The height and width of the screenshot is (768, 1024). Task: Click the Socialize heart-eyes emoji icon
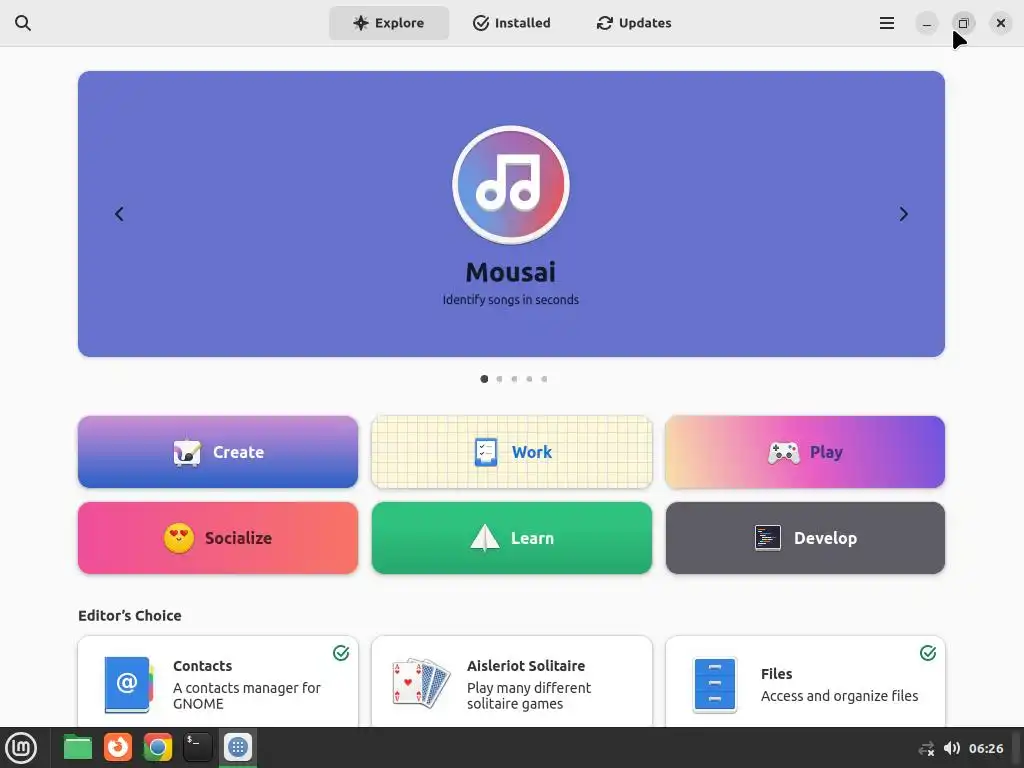click(179, 538)
